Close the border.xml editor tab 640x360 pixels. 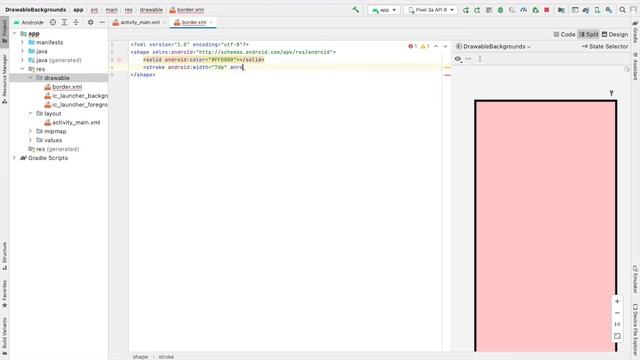coord(211,22)
